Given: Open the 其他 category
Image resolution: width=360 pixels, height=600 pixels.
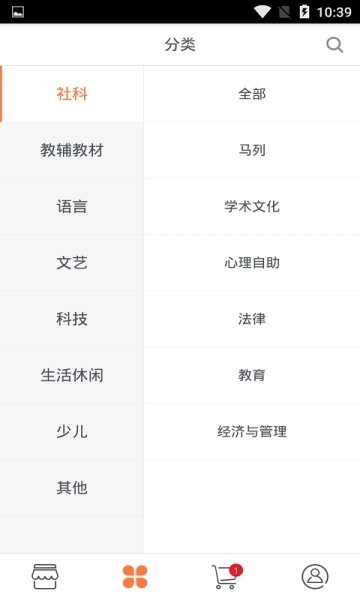Looking at the screenshot, I should [72, 488].
